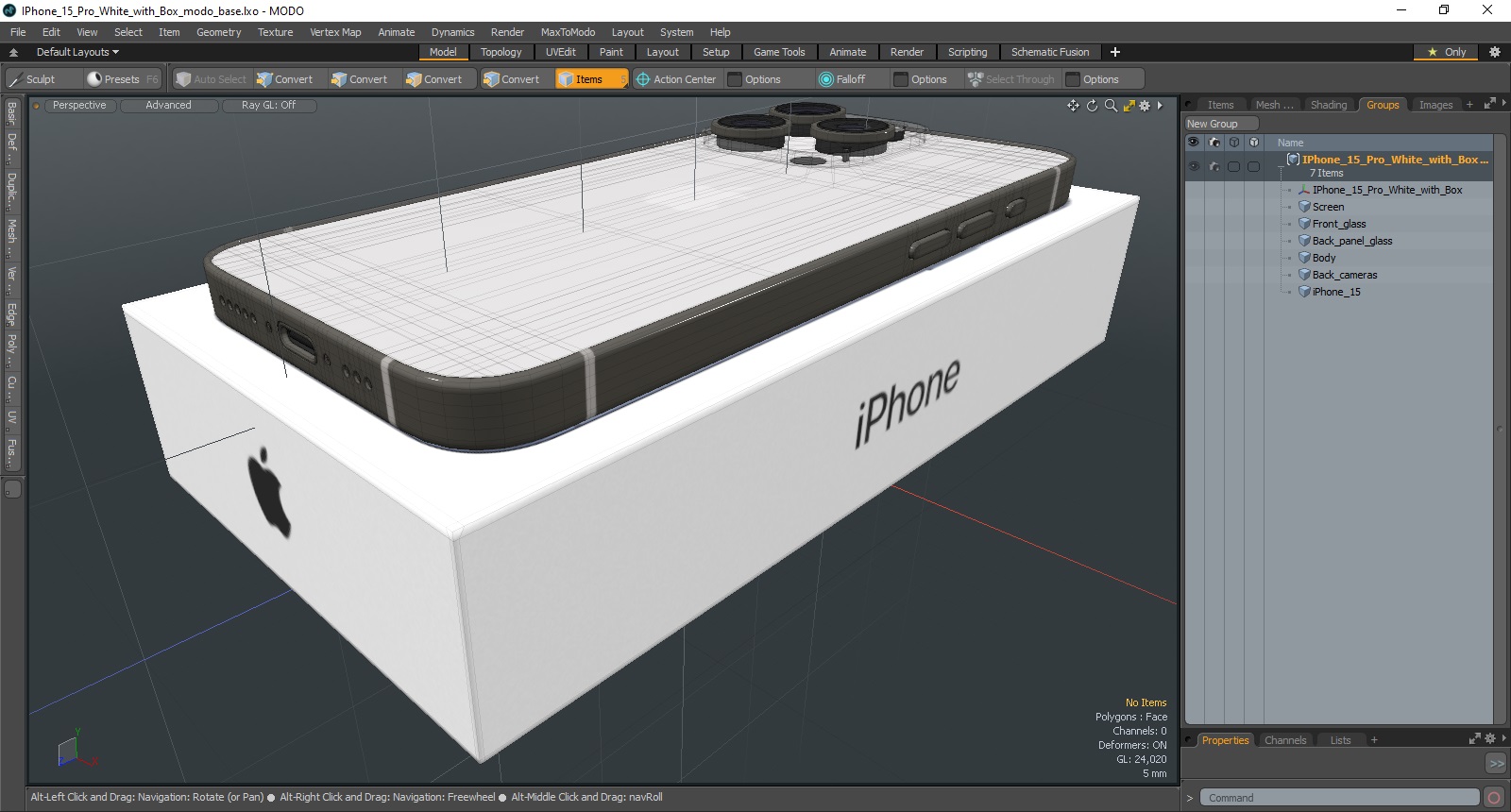Select the Body mesh item

[x=1323, y=258]
